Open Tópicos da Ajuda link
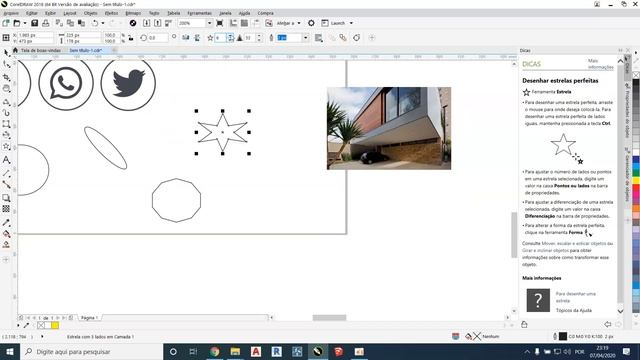Screen dimensions: 640x360 coord(573,311)
